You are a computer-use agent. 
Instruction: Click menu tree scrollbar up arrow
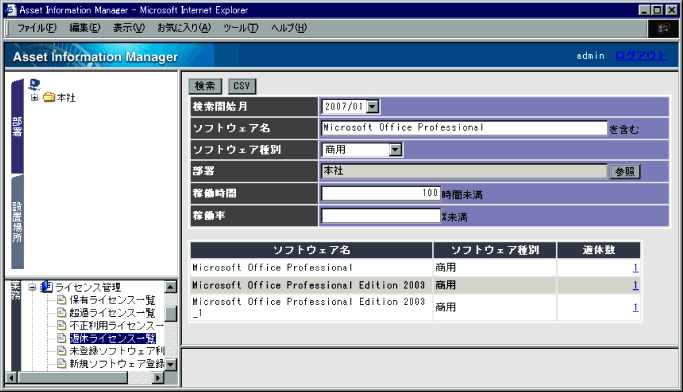click(x=171, y=287)
